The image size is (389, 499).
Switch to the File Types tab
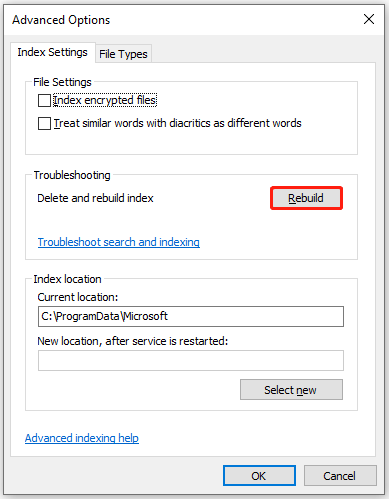[123, 54]
